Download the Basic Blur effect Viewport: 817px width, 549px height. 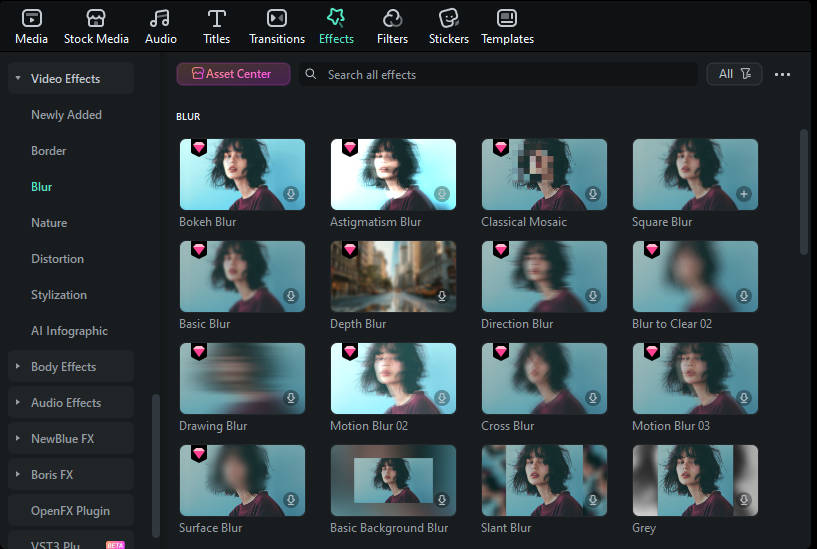(x=291, y=296)
